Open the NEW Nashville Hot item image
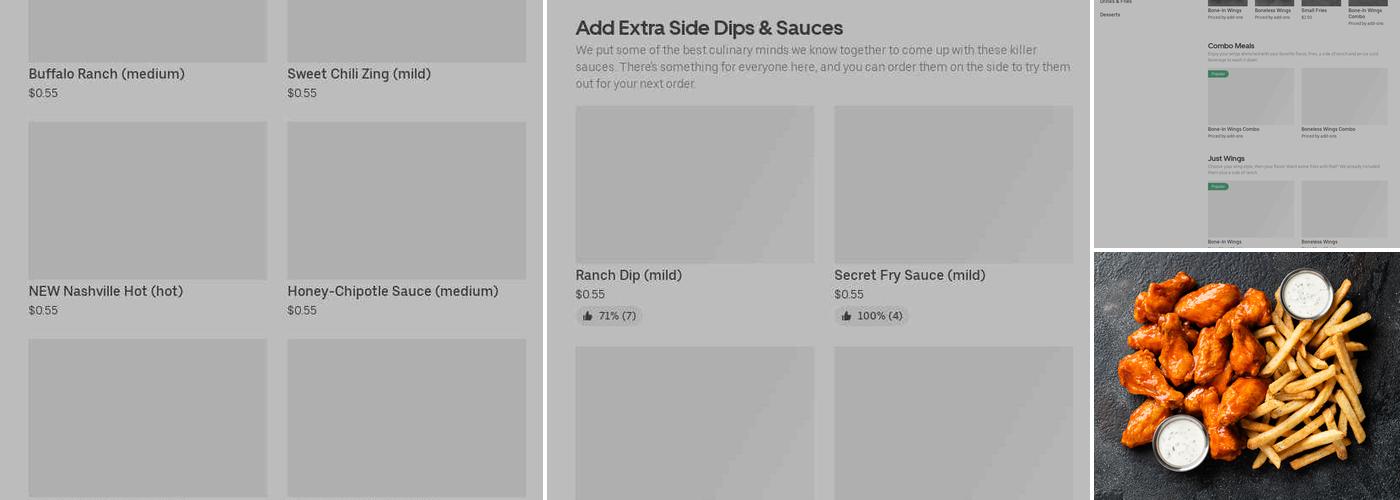The height and width of the screenshot is (500, 1400). [147, 200]
